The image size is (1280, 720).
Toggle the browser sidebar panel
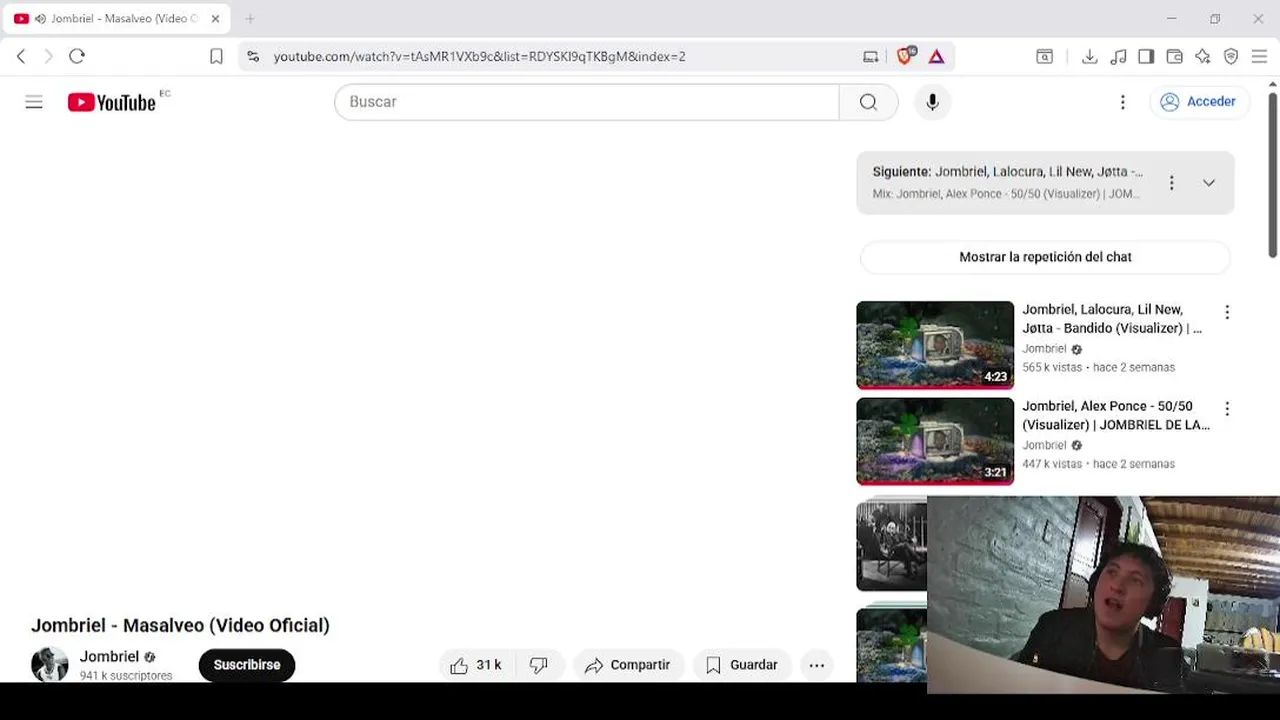(x=1146, y=56)
